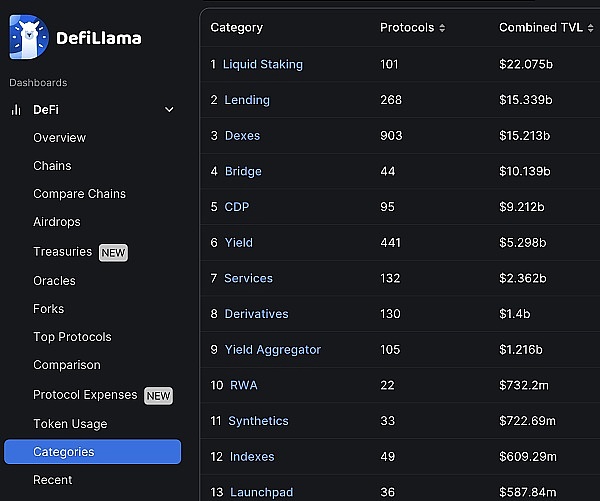Sort by Combined TVL column arrows
This screenshot has height=501, width=600.
tap(590, 28)
